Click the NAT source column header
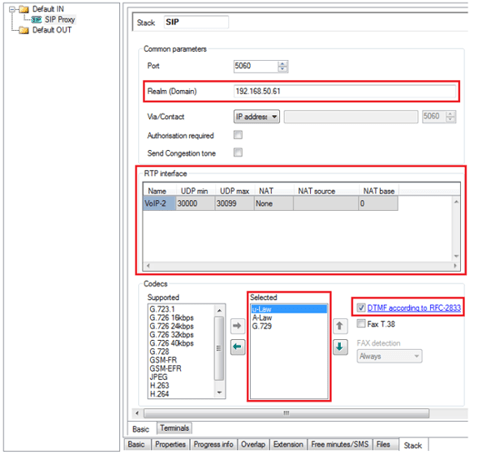 326,191
